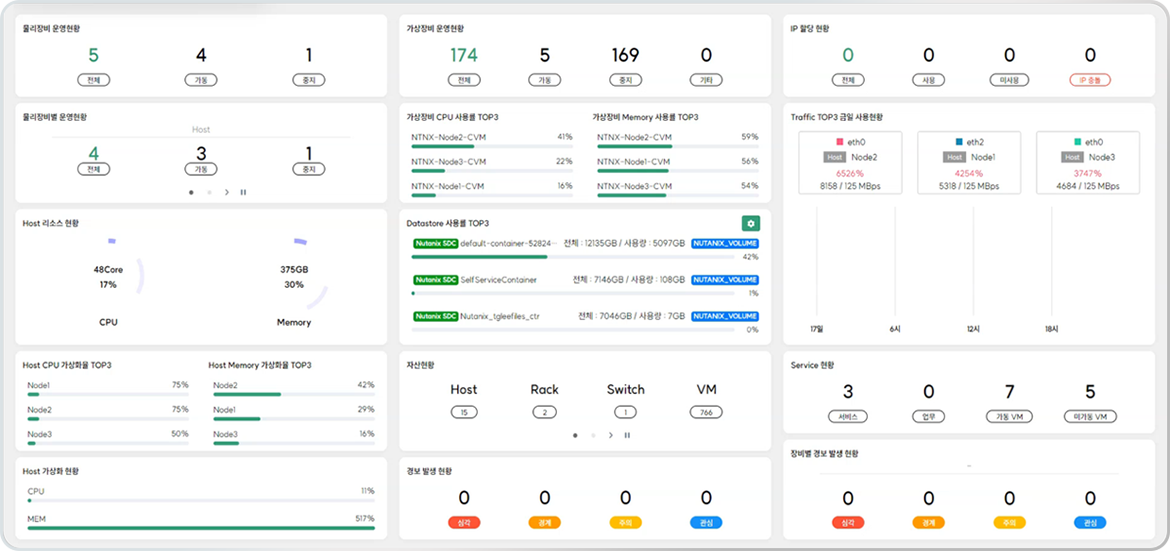This screenshot has width=1170, height=551.
Task: Click 전체 pill in IP 할당 현황
Action: (x=848, y=80)
